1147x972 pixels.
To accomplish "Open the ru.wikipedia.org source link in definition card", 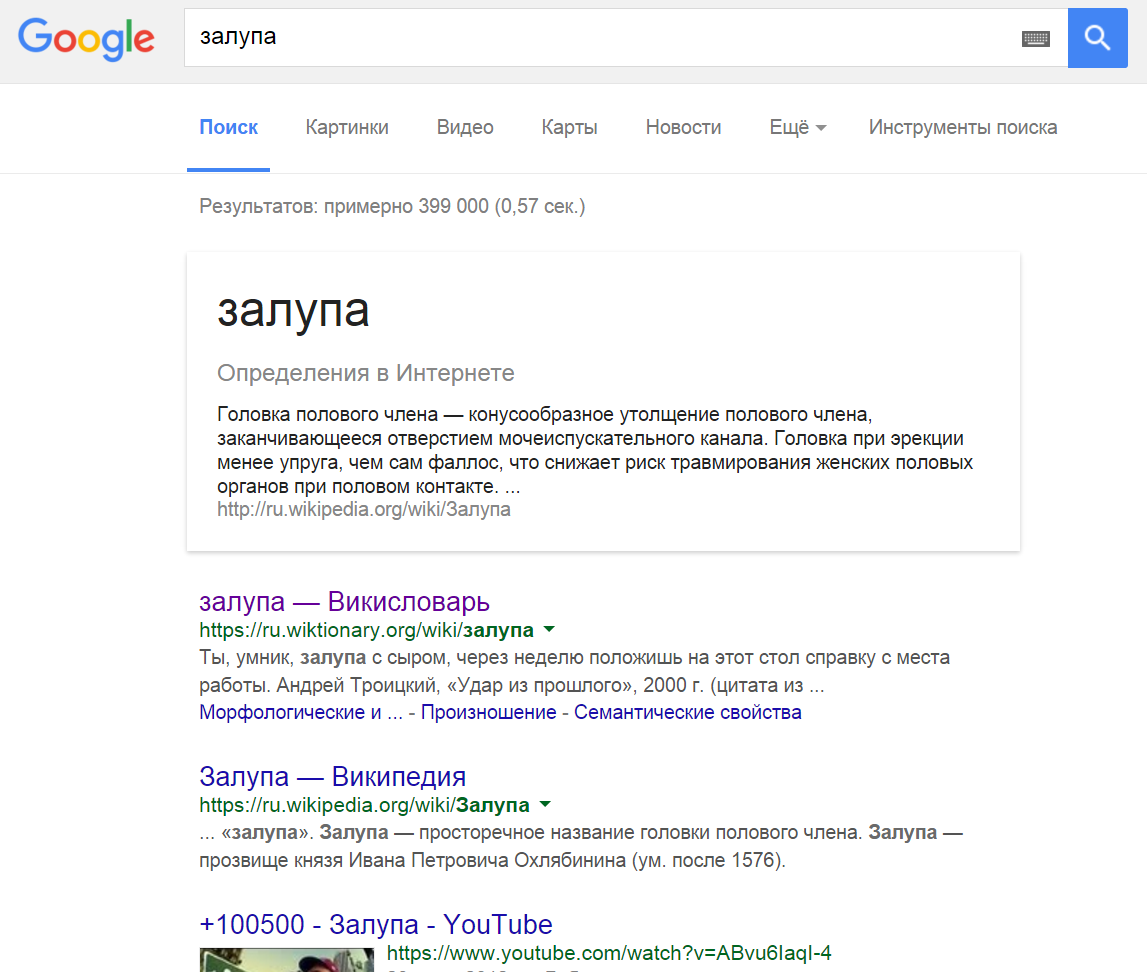I will click(x=364, y=509).
